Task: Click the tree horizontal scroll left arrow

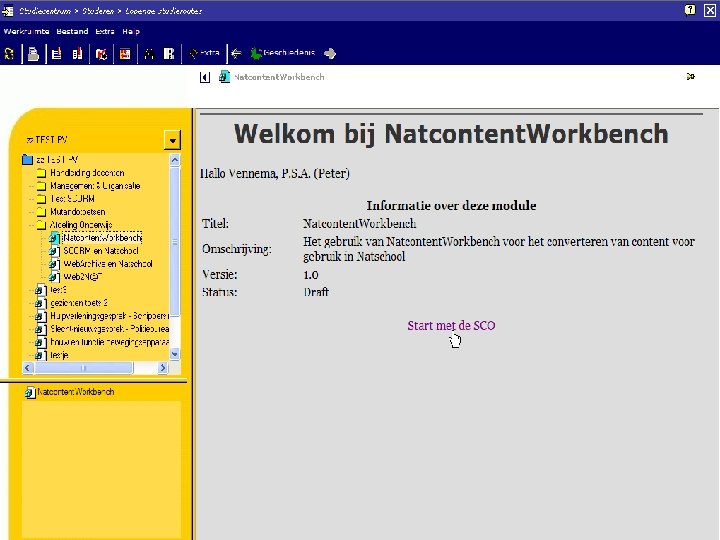Action: click(28, 368)
